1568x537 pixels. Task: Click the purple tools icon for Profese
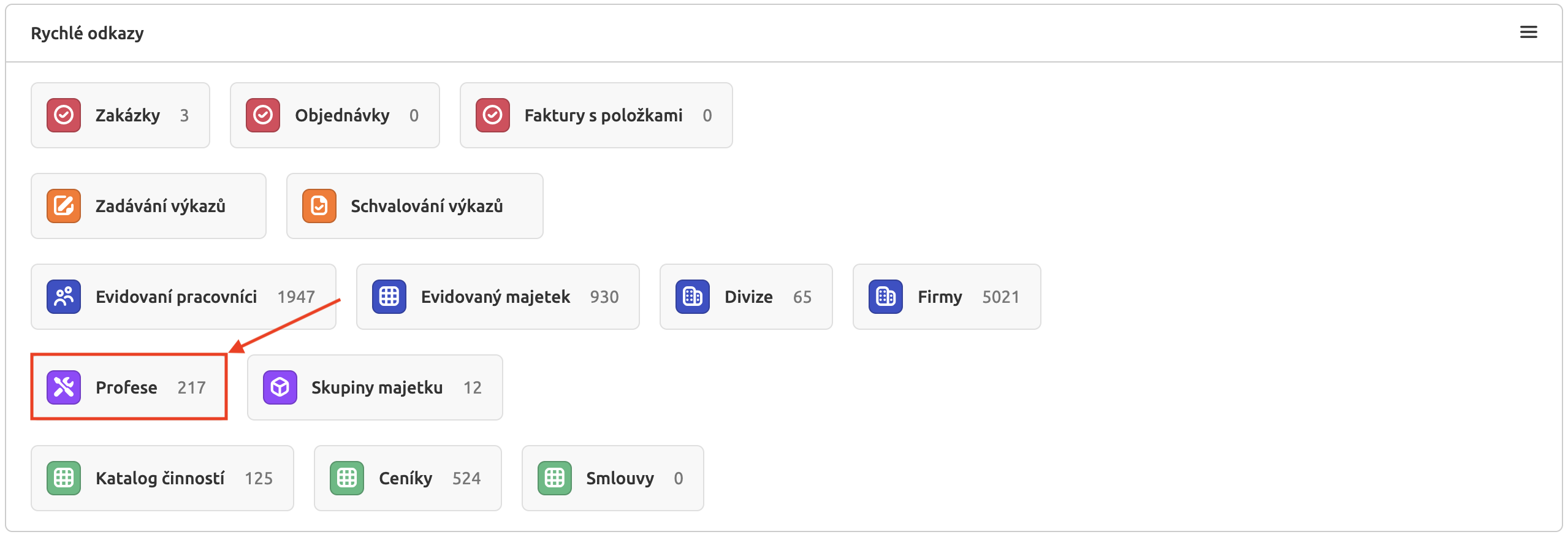[x=64, y=387]
